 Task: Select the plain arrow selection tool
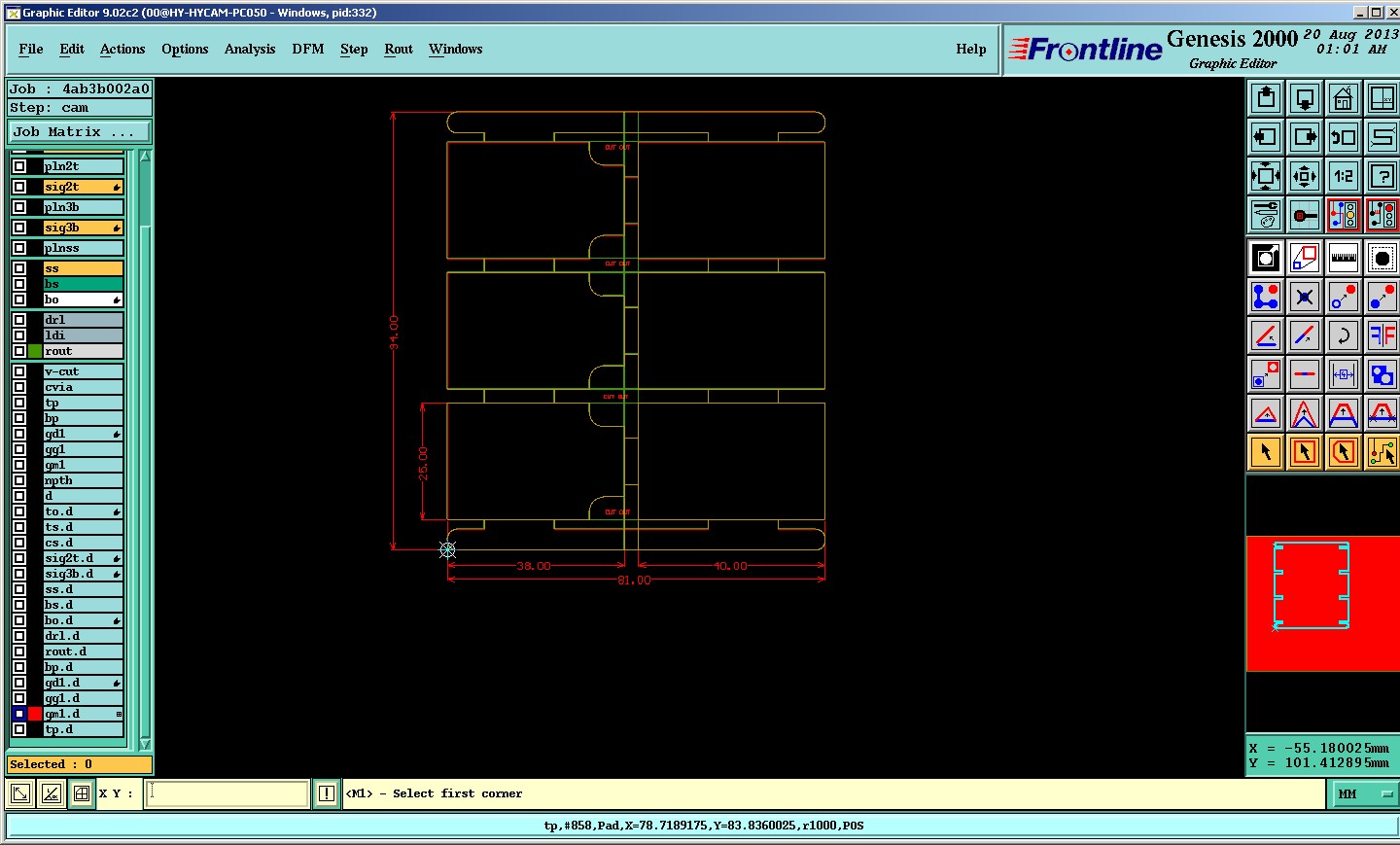[x=1266, y=452]
